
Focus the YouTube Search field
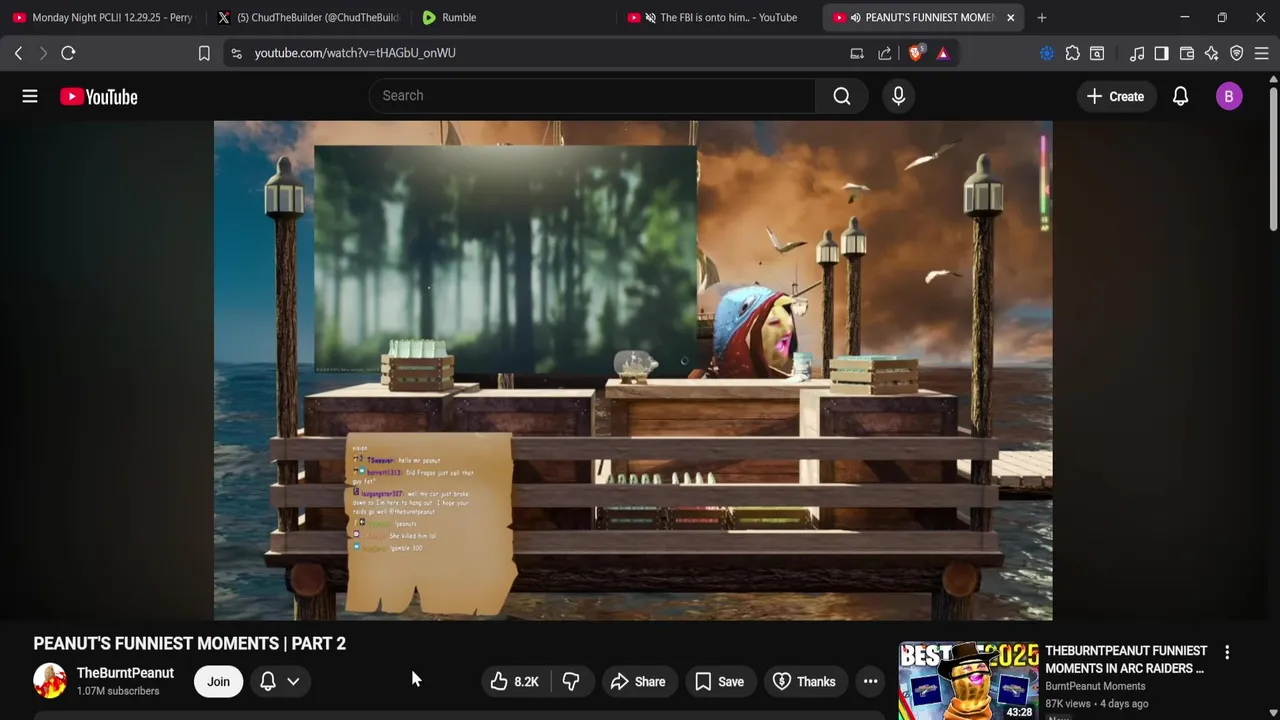(593, 96)
